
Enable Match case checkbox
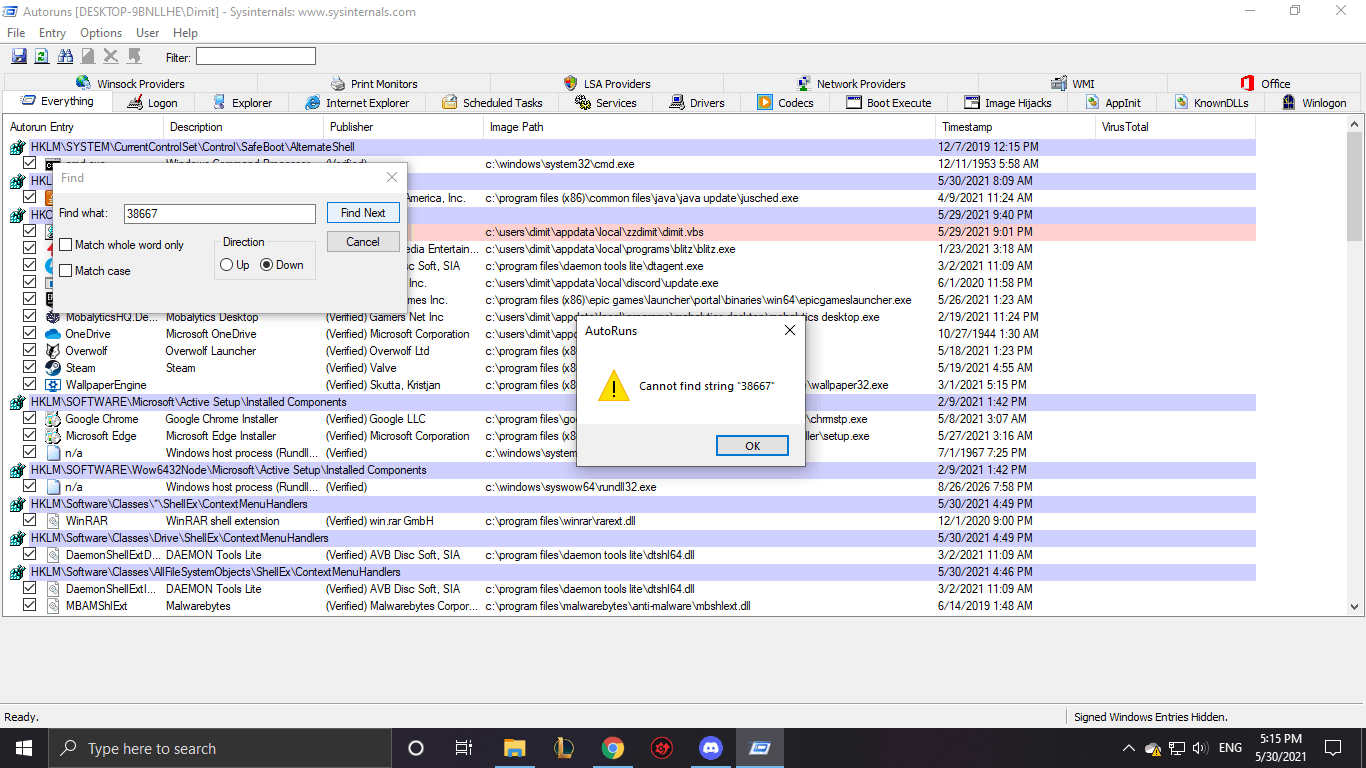66,271
